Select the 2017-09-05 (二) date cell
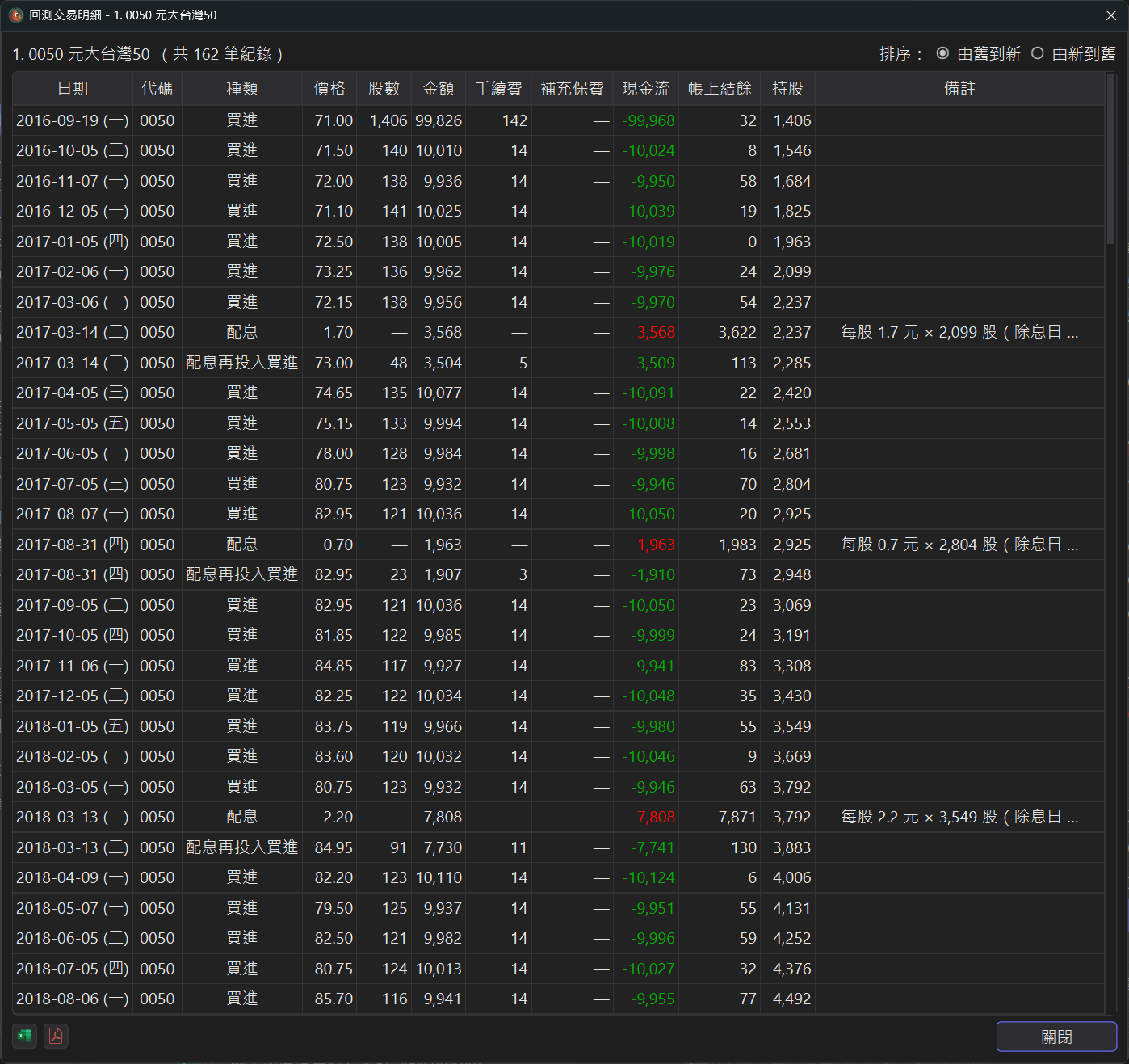The width and height of the screenshot is (1129, 1064). (73, 605)
